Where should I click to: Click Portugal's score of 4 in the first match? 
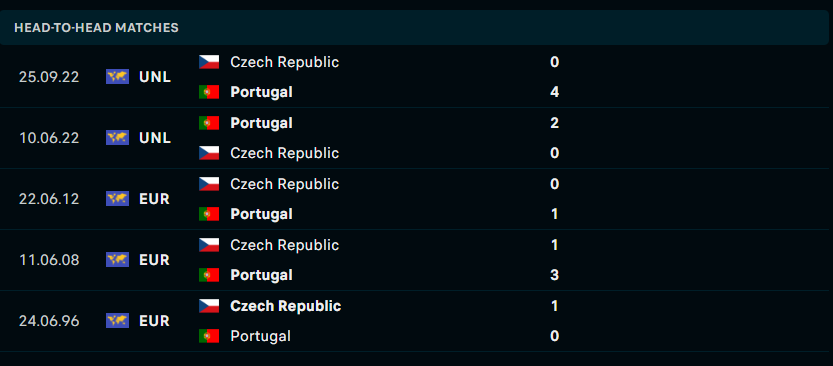coord(555,92)
